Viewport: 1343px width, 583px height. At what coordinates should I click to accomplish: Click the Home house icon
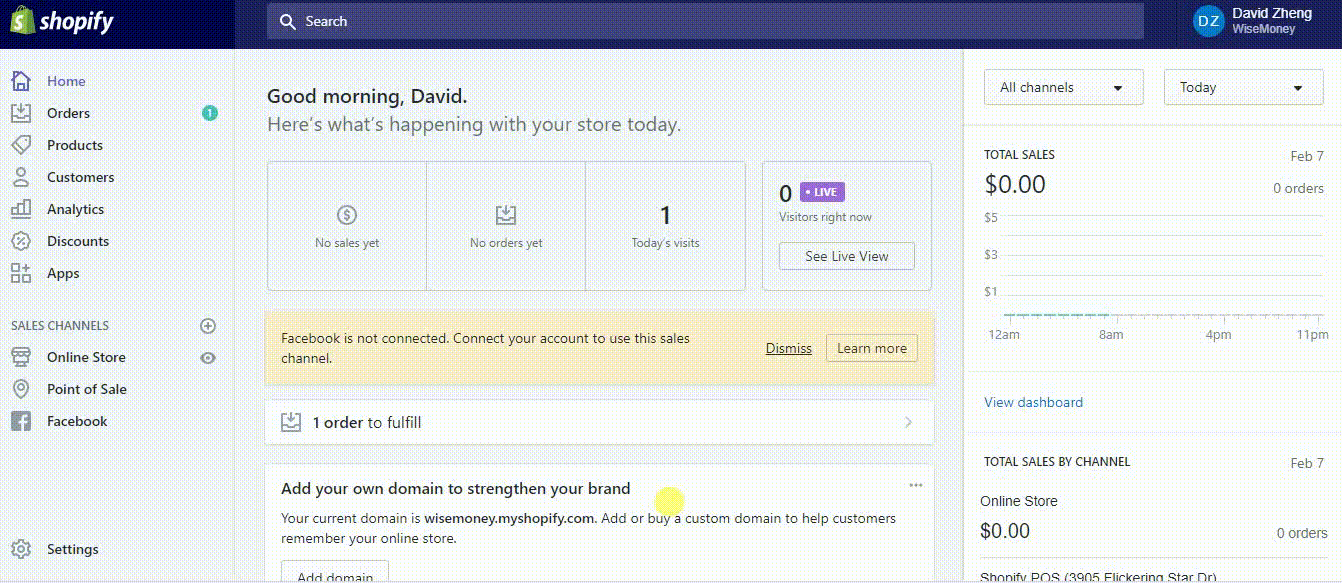click(x=20, y=81)
